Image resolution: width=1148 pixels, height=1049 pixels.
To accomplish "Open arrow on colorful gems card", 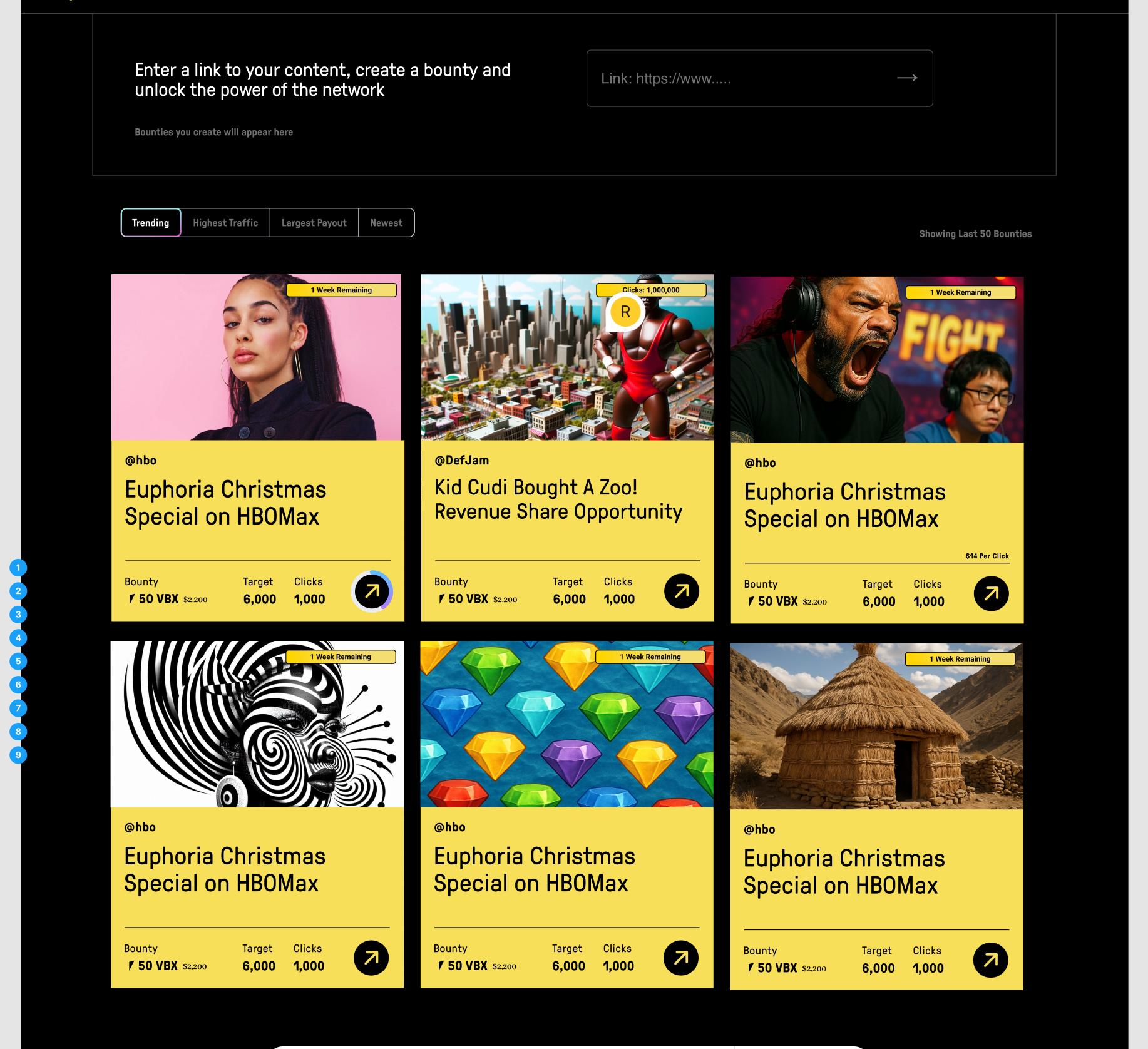I will pos(681,958).
